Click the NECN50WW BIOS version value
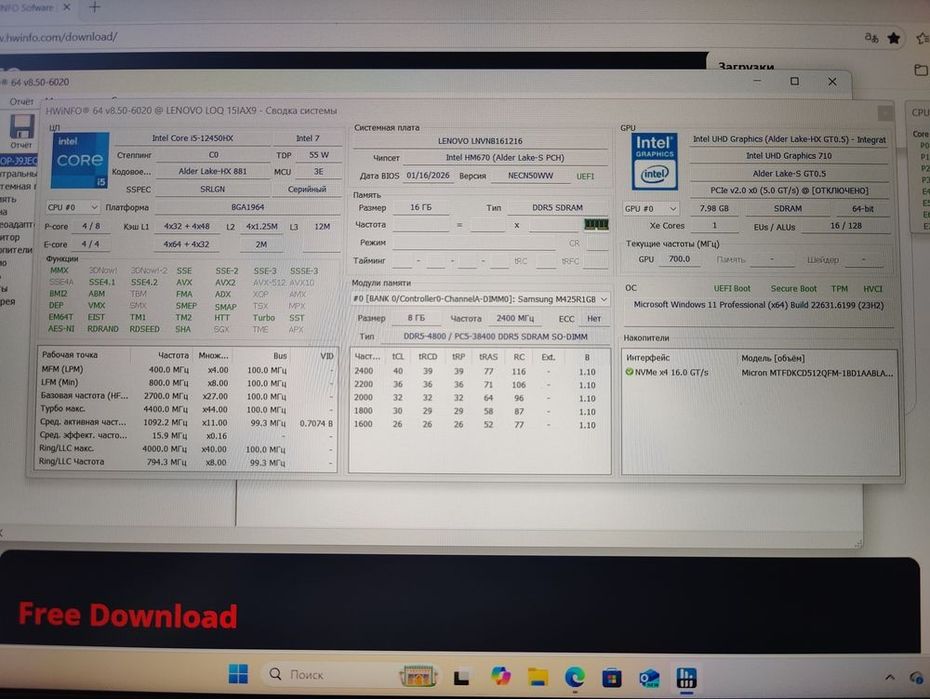The height and width of the screenshot is (699, 930). (530, 175)
